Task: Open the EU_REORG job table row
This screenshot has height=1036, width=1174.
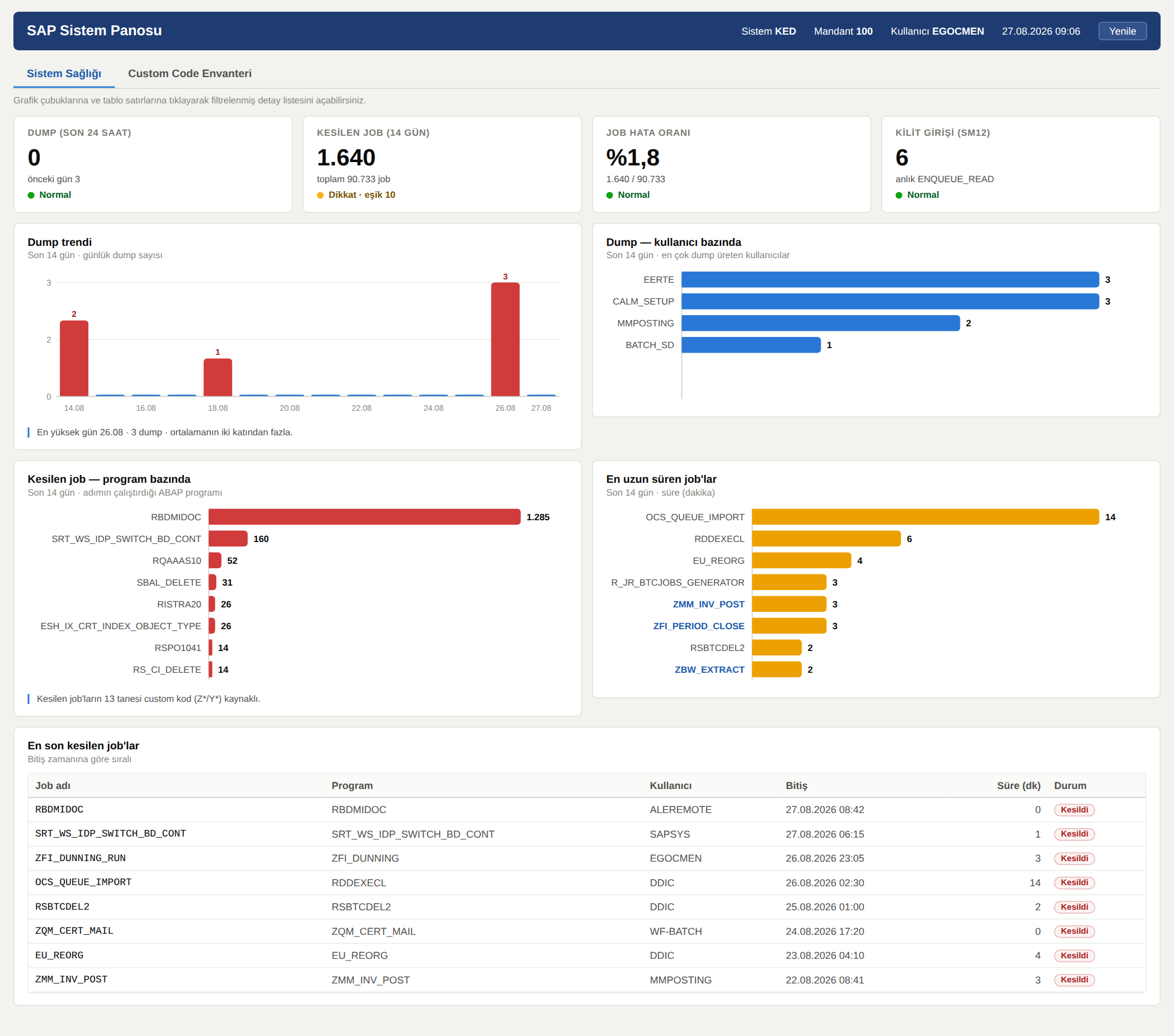Action: [x=586, y=956]
